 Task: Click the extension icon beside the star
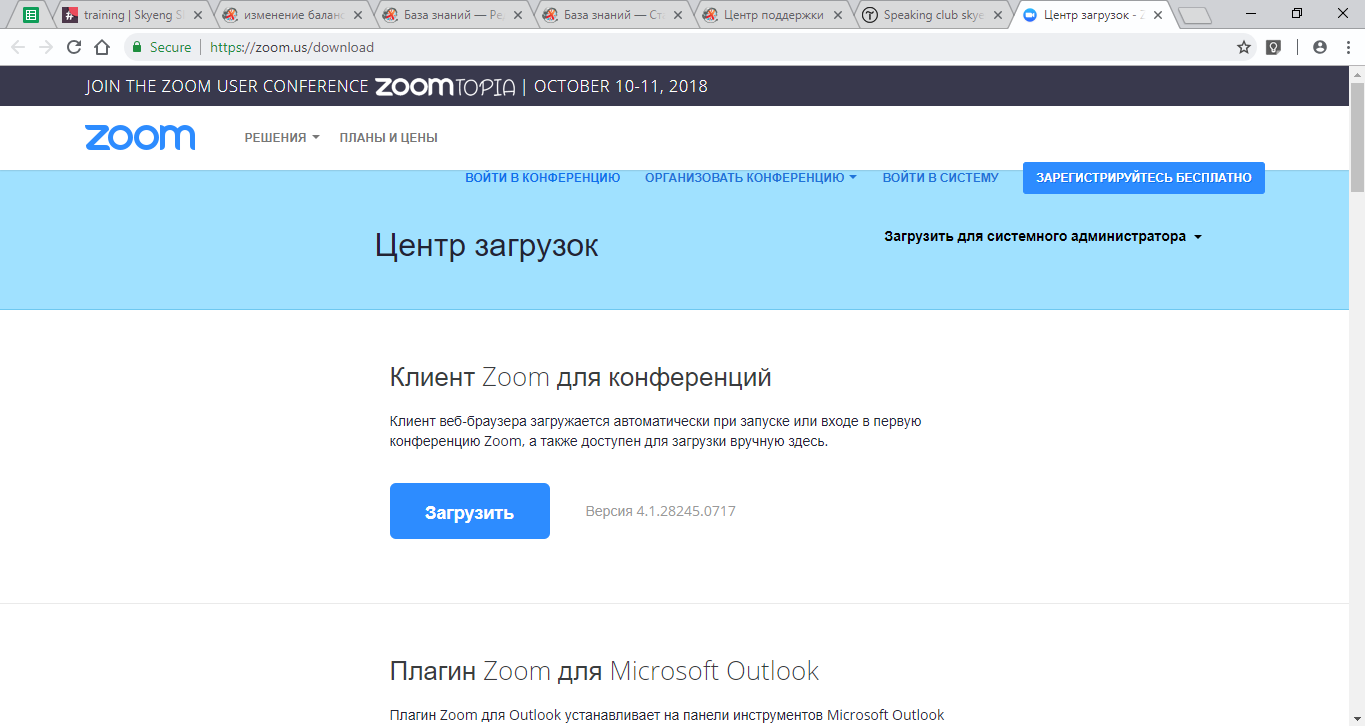tap(1273, 47)
